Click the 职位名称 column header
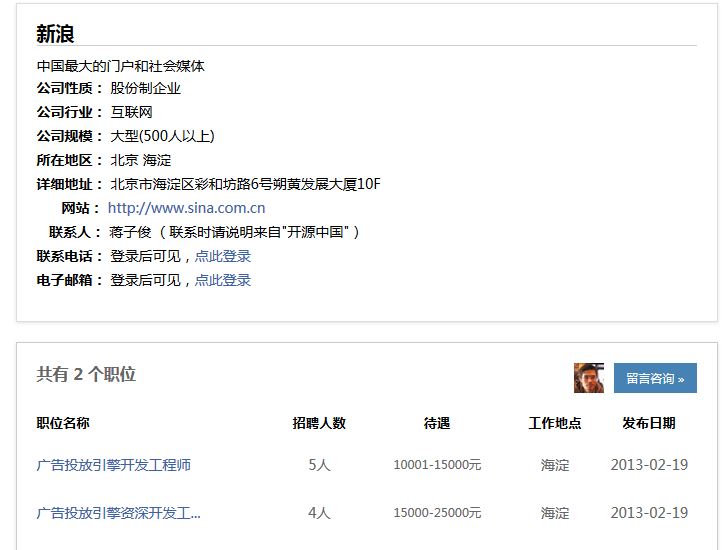Viewport: 725px width, 550px height. pos(63,423)
